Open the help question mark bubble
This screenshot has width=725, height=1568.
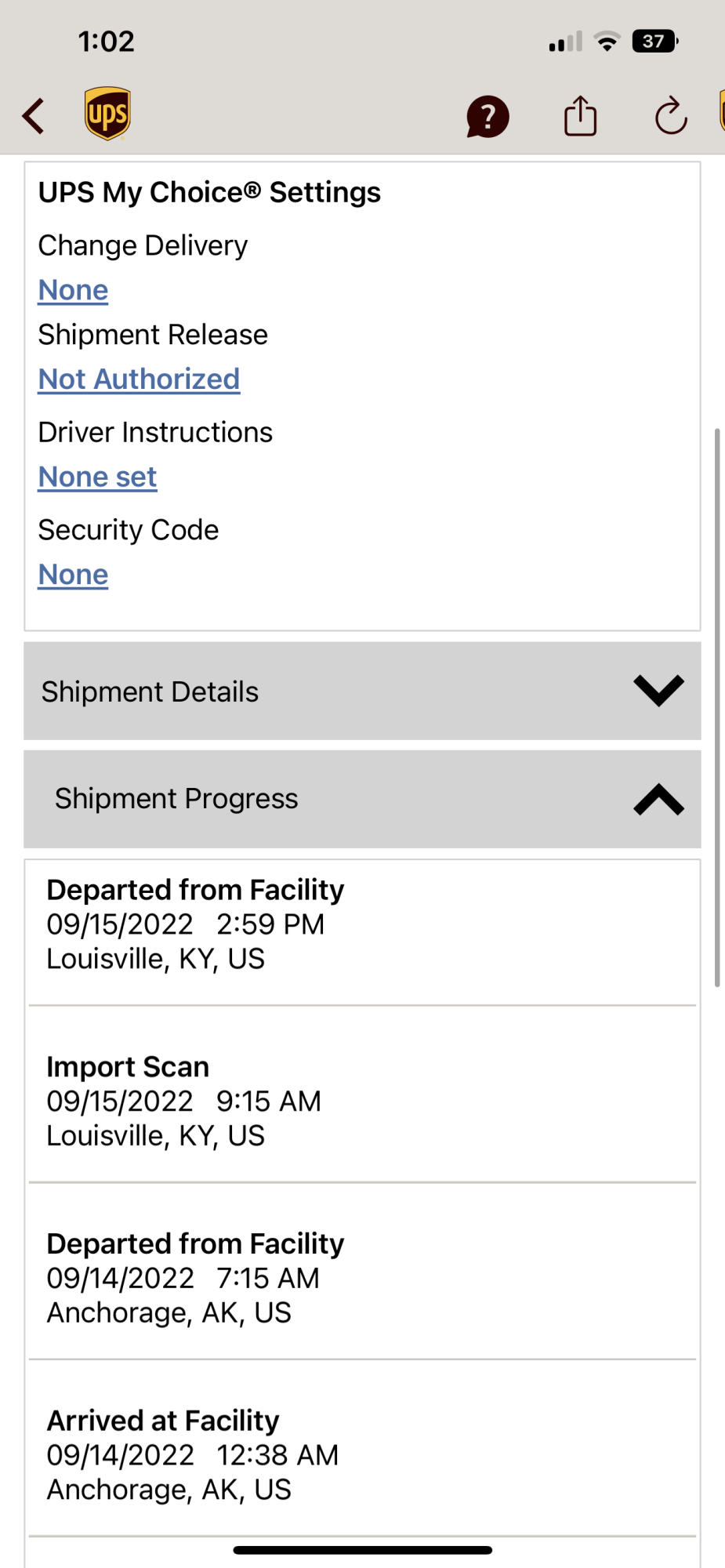click(x=488, y=117)
